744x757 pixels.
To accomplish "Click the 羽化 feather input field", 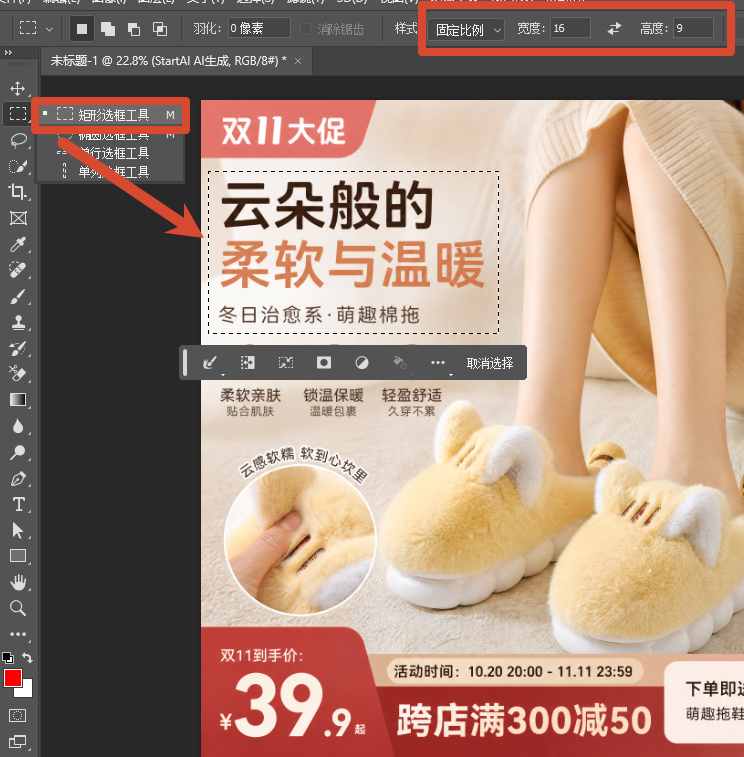I will point(259,28).
